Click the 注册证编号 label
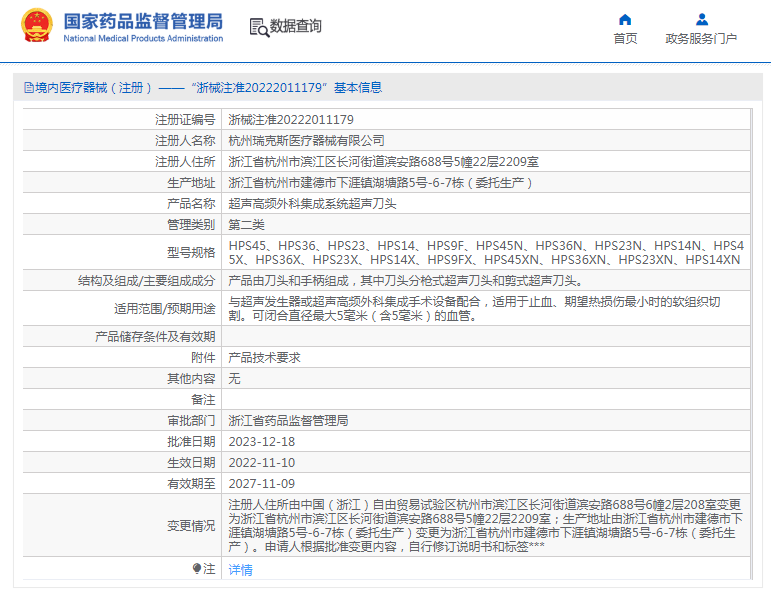The width and height of the screenshot is (771, 594). click(x=185, y=119)
